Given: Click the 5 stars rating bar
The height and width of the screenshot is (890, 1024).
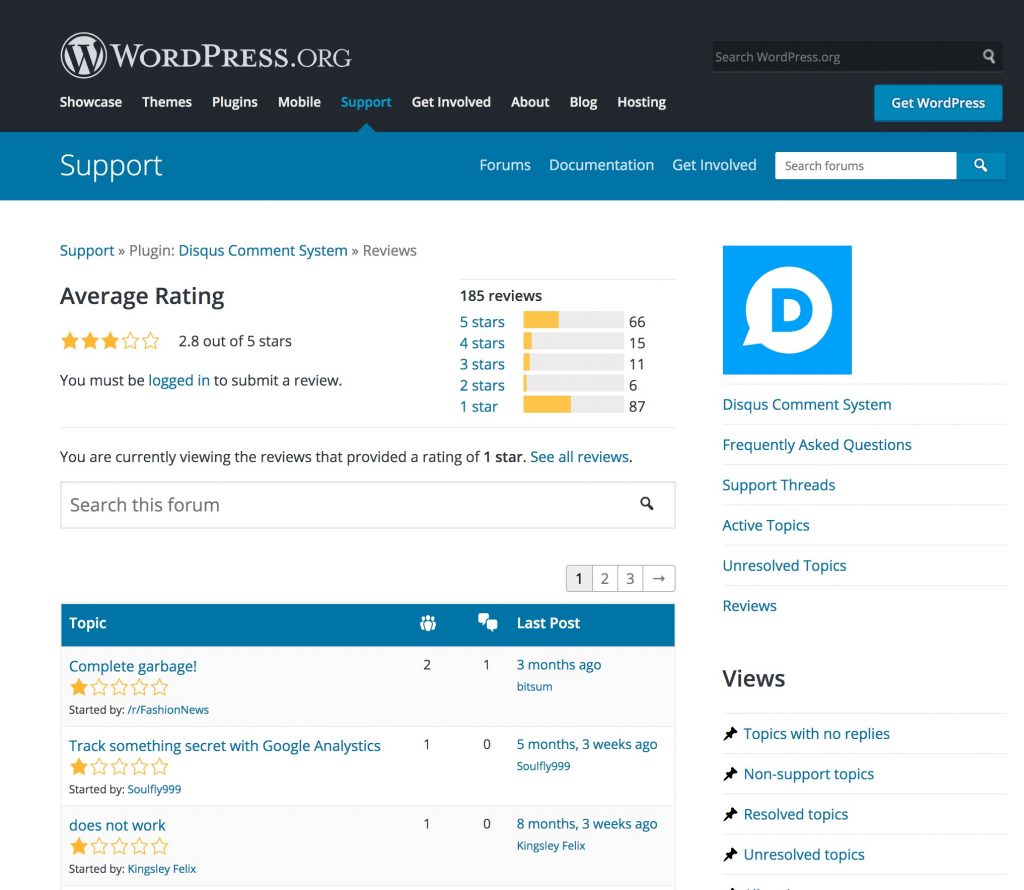Looking at the screenshot, I should pyautogui.click(x=573, y=320).
